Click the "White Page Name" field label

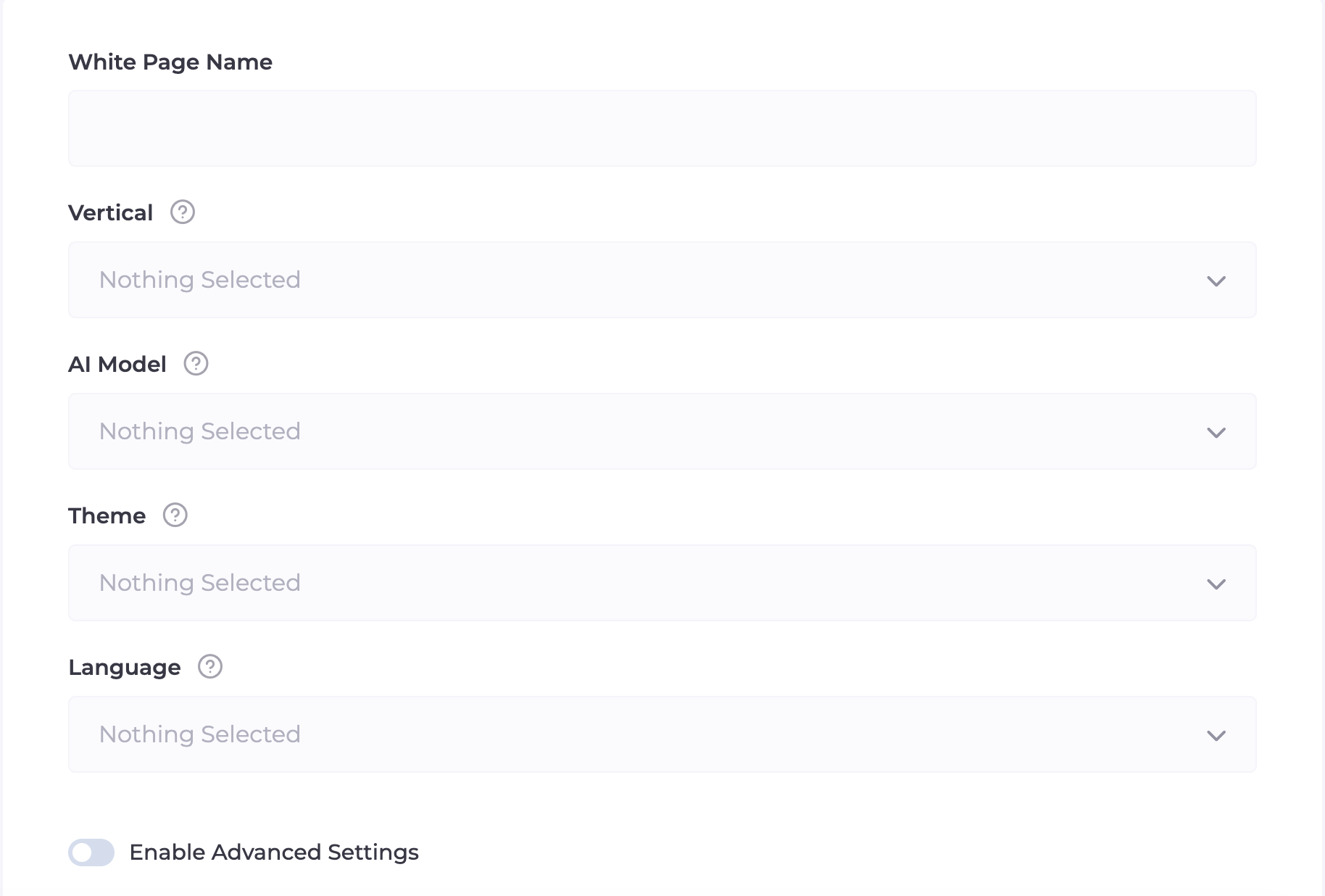170,62
